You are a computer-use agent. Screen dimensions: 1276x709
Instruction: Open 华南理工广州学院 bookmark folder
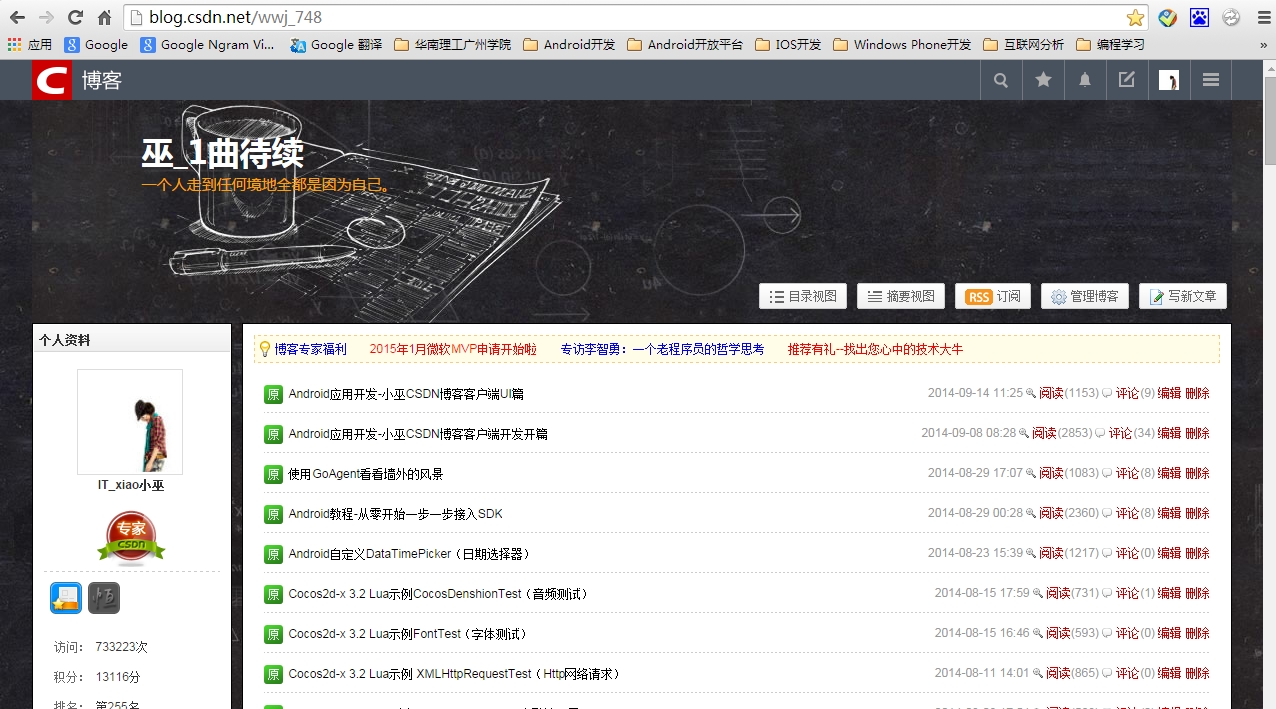pyautogui.click(x=453, y=45)
